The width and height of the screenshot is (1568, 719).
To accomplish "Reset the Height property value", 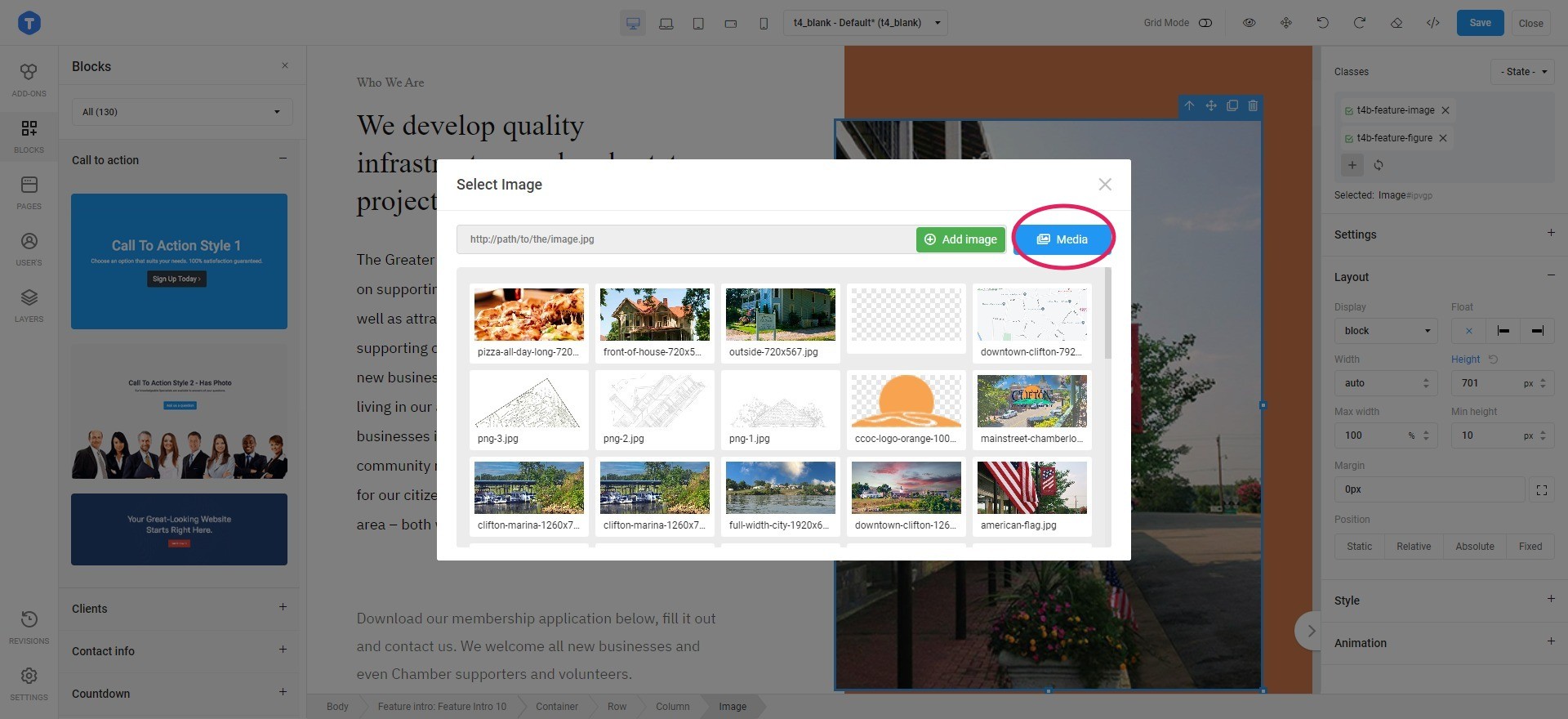I will [x=1494, y=359].
